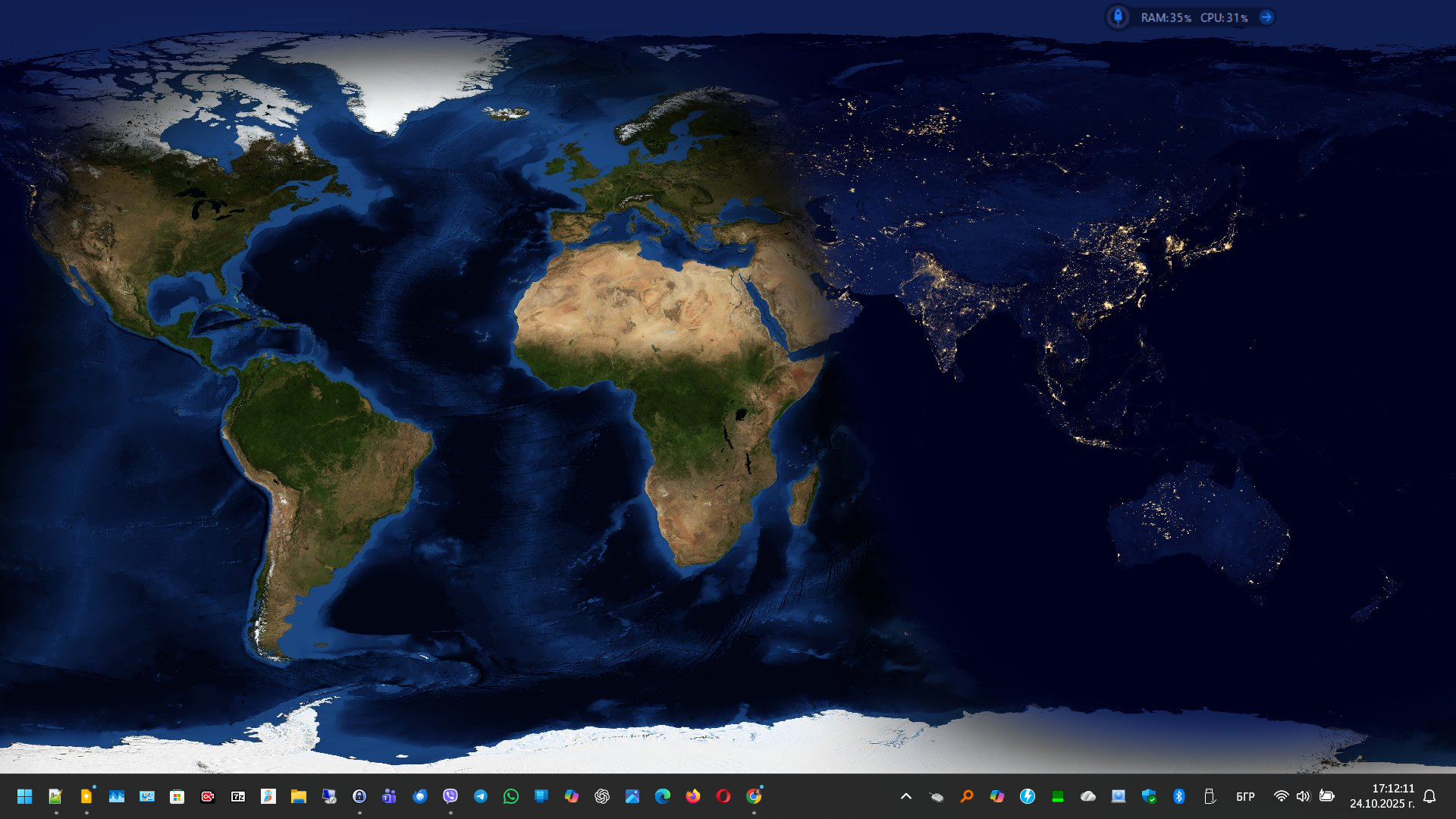Open ChatGPT app icon

[x=602, y=796]
